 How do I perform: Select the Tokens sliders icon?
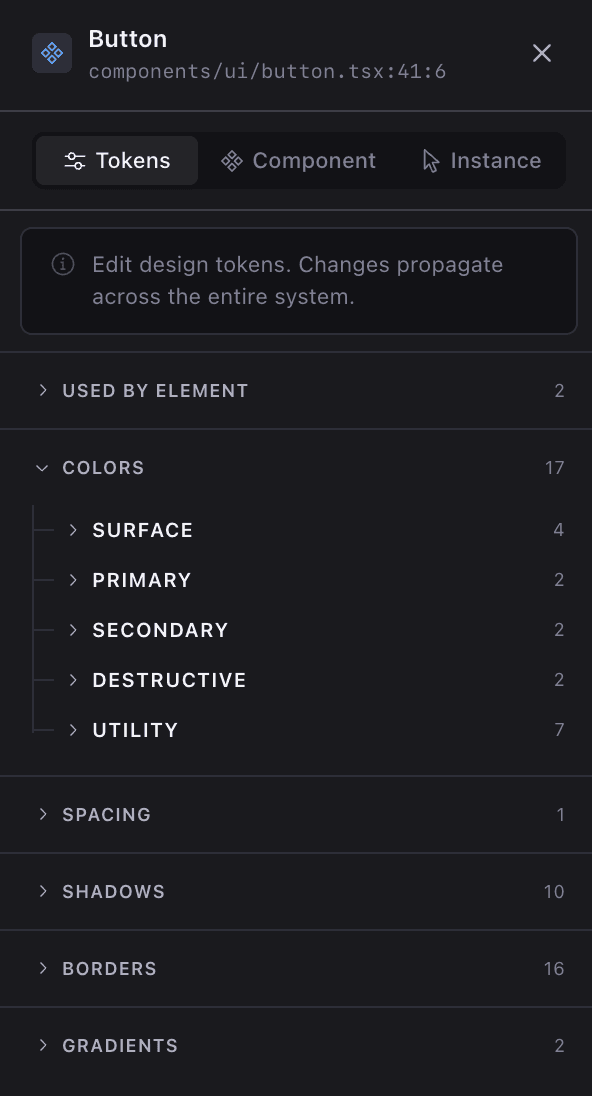77,160
